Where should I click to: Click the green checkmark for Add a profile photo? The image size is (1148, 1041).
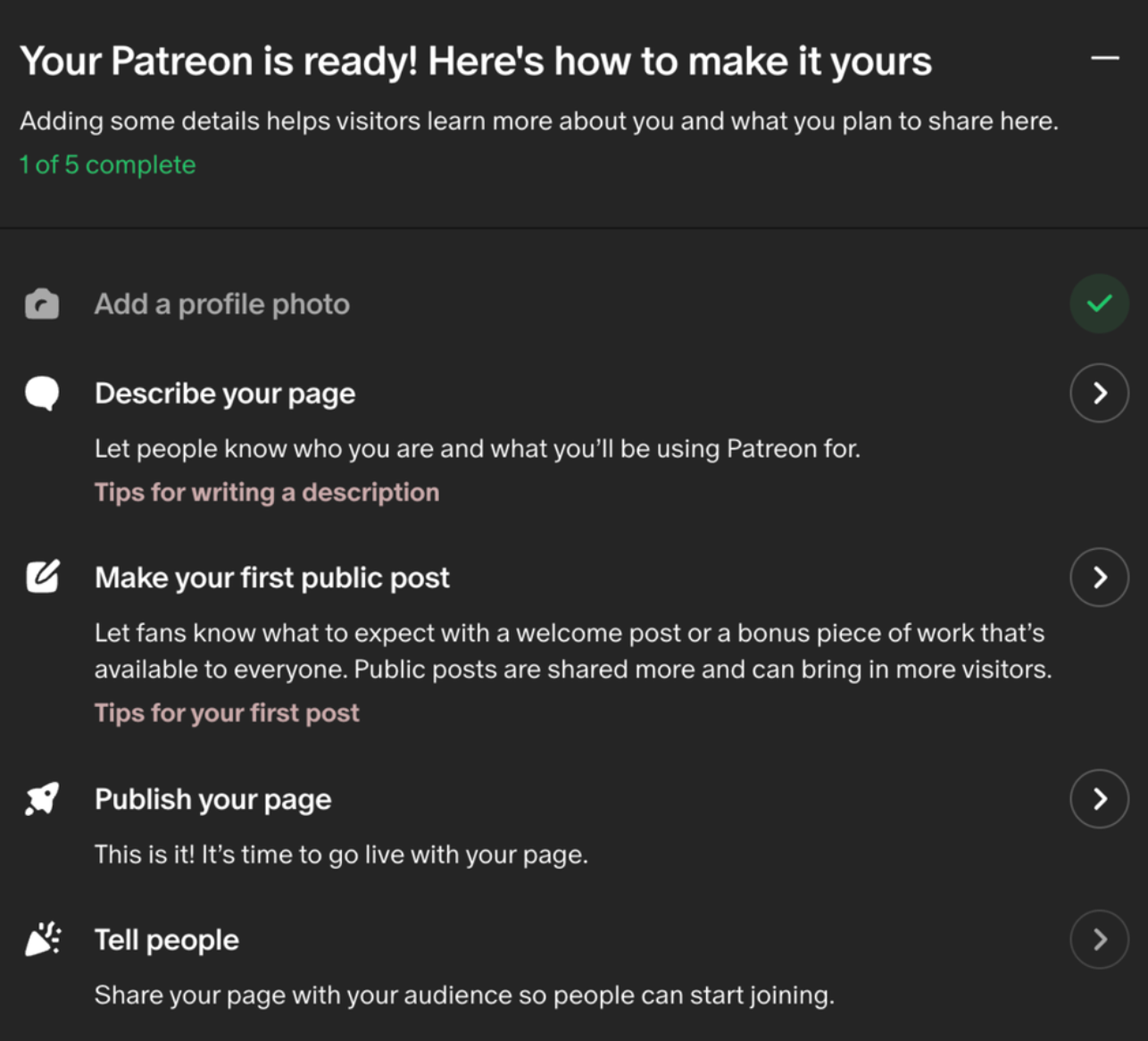[x=1099, y=304]
